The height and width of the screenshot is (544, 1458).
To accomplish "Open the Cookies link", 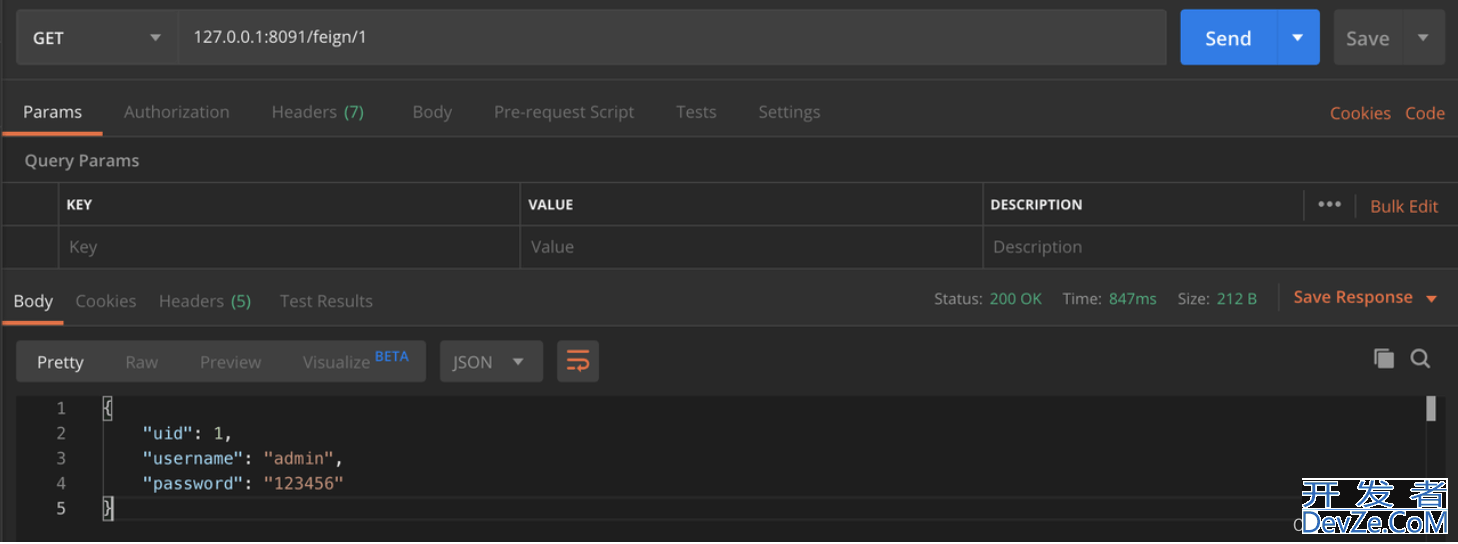I will pyautogui.click(x=1360, y=113).
